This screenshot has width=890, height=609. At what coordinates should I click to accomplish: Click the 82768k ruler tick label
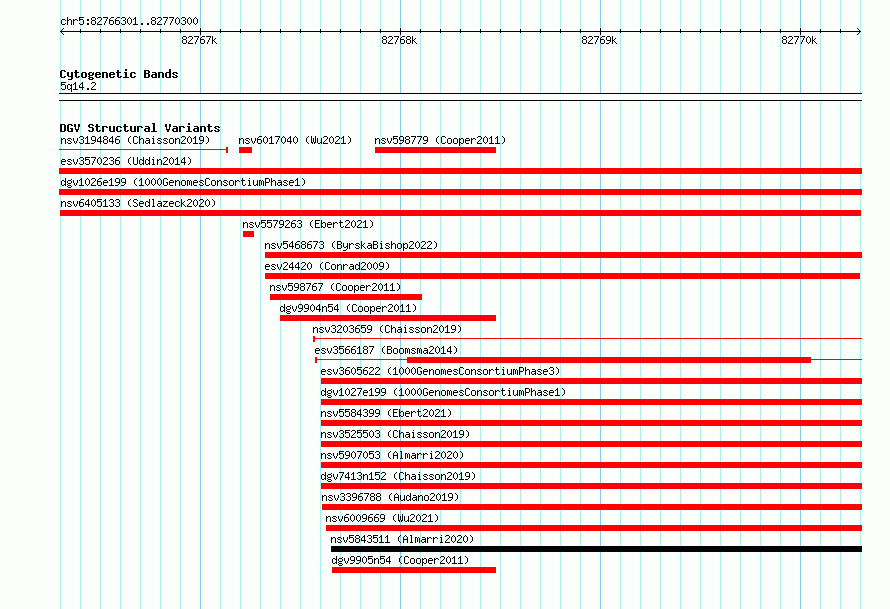point(399,40)
